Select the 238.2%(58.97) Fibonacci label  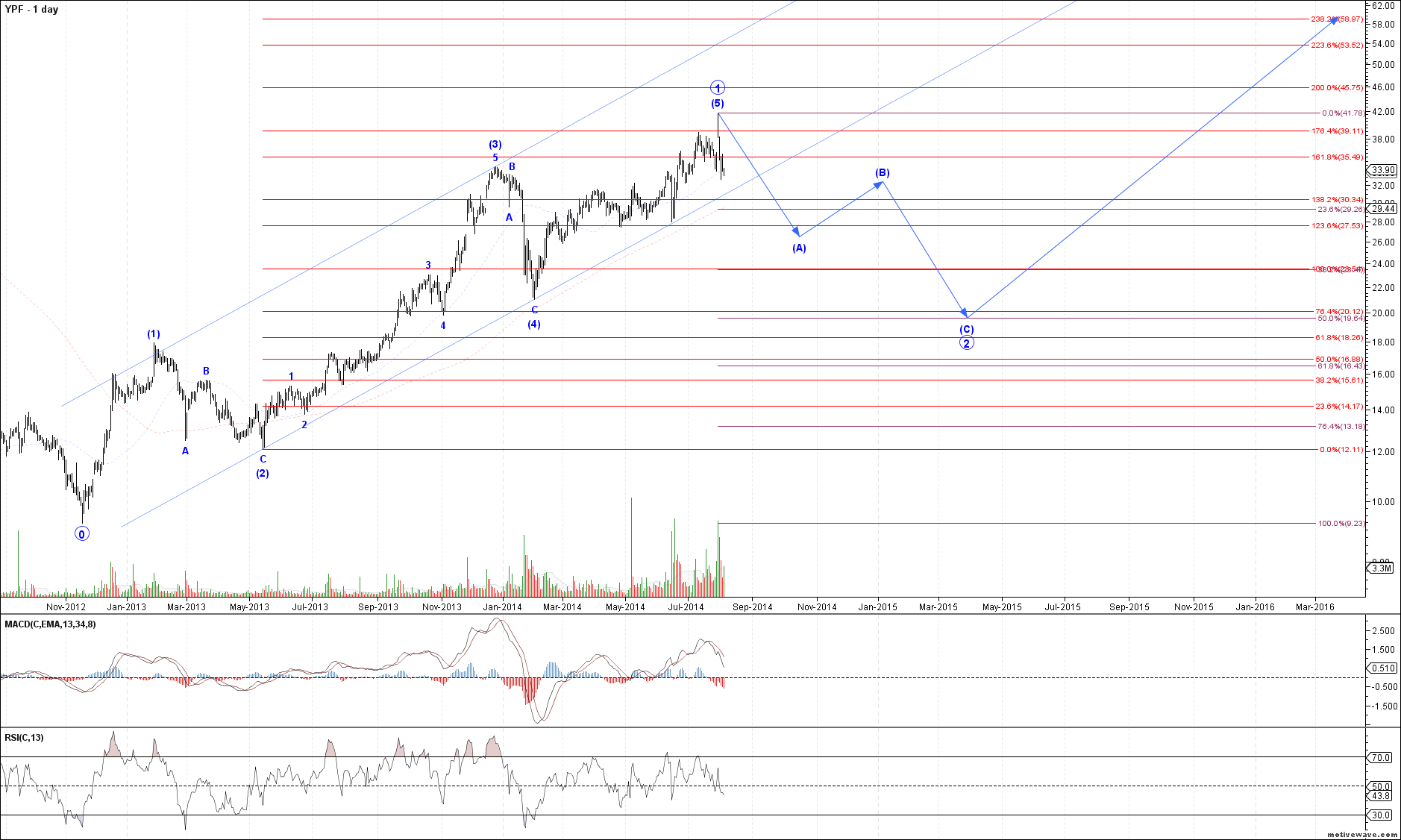click(x=1337, y=19)
